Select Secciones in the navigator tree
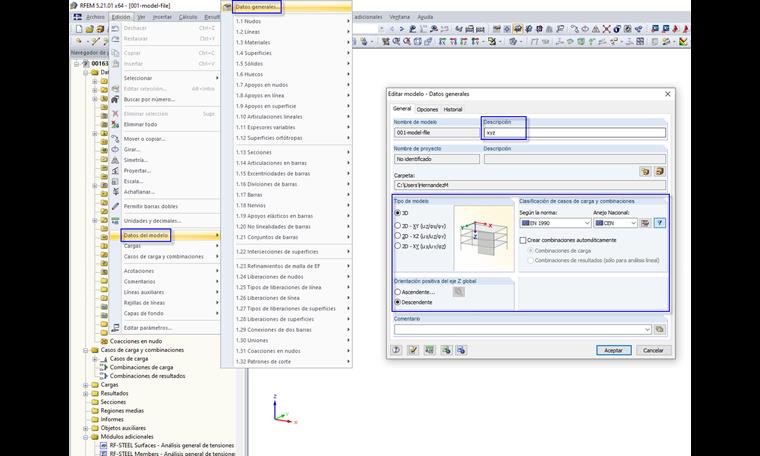The height and width of the screenshot is (456, 760). coord(113,402)
